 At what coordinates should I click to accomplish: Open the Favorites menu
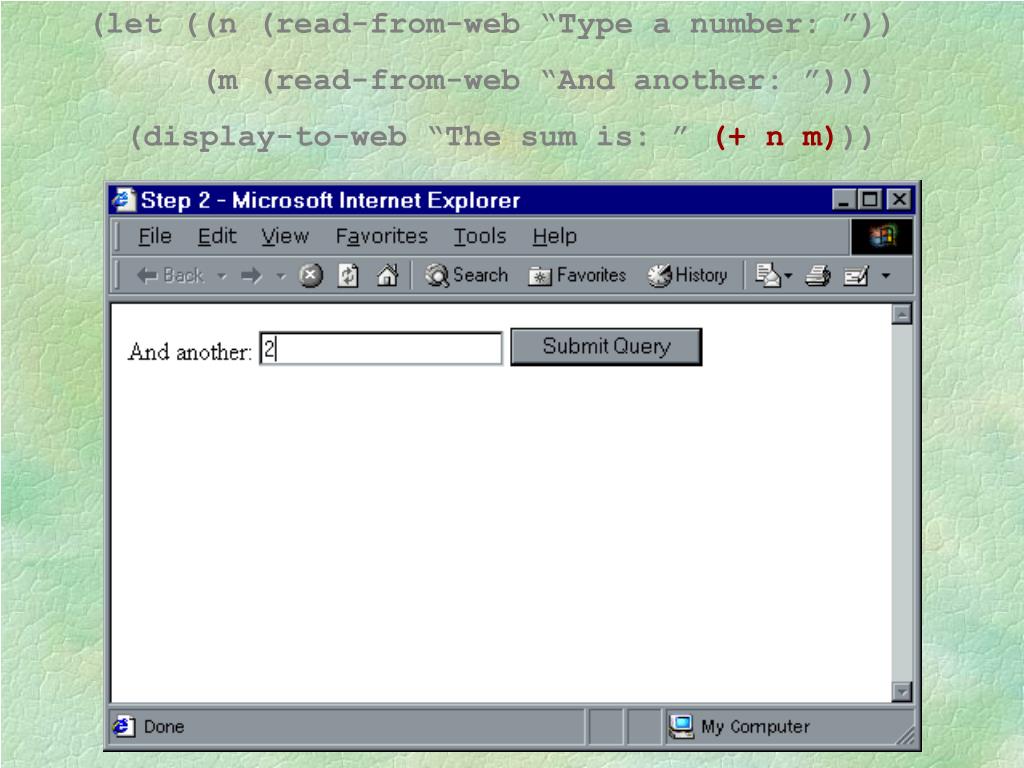pos(381,236)
